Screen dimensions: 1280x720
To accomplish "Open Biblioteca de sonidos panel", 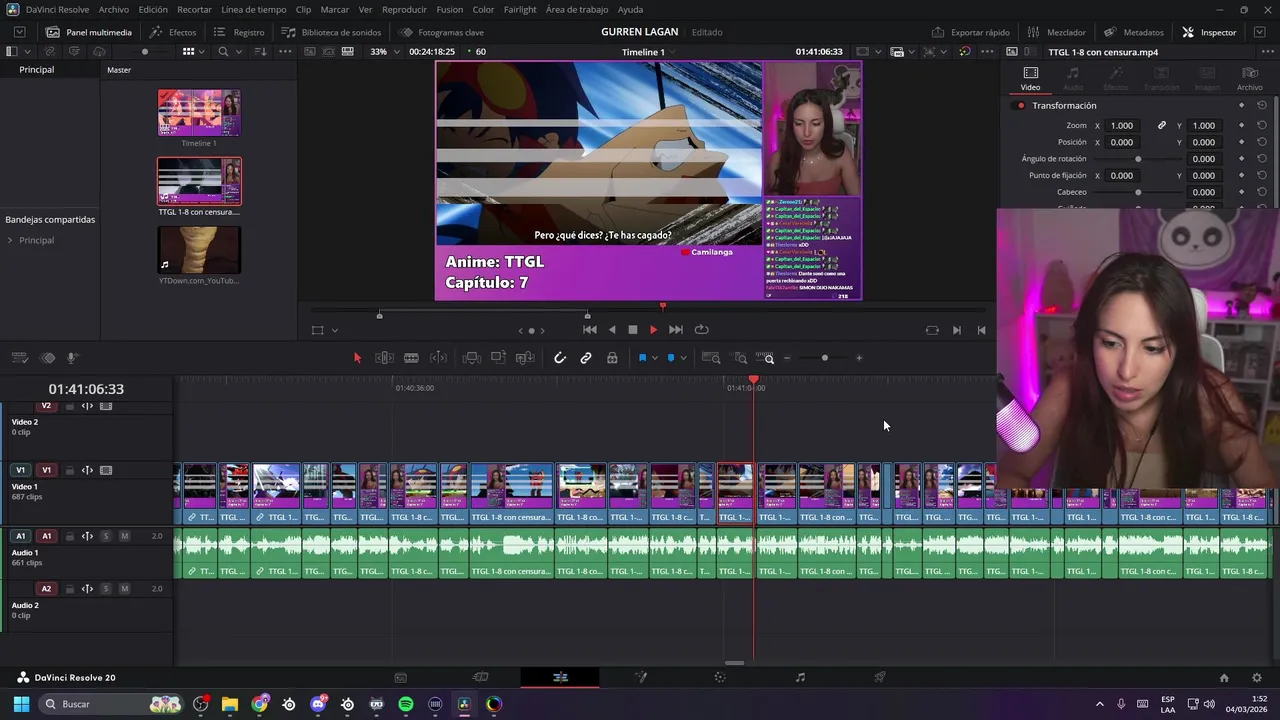I will 331,32.
